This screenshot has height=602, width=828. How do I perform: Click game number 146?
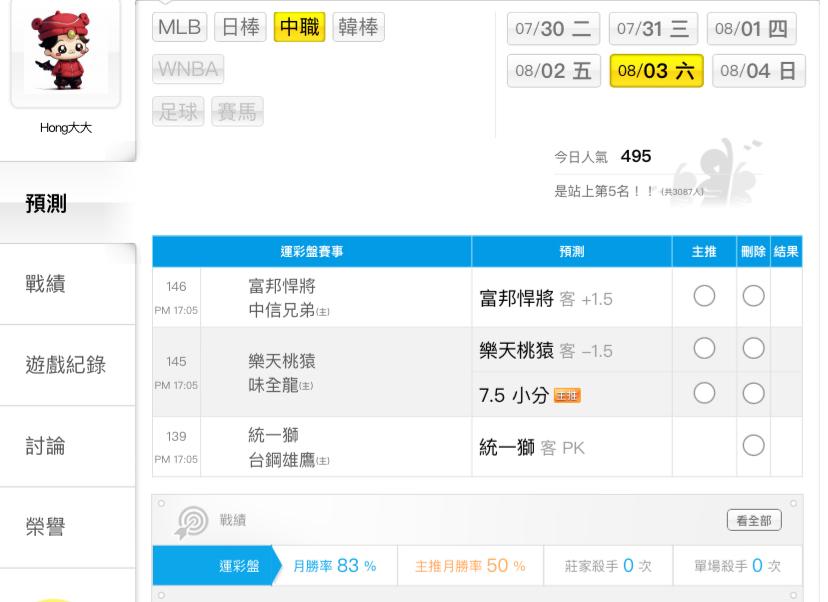point(176,286)
